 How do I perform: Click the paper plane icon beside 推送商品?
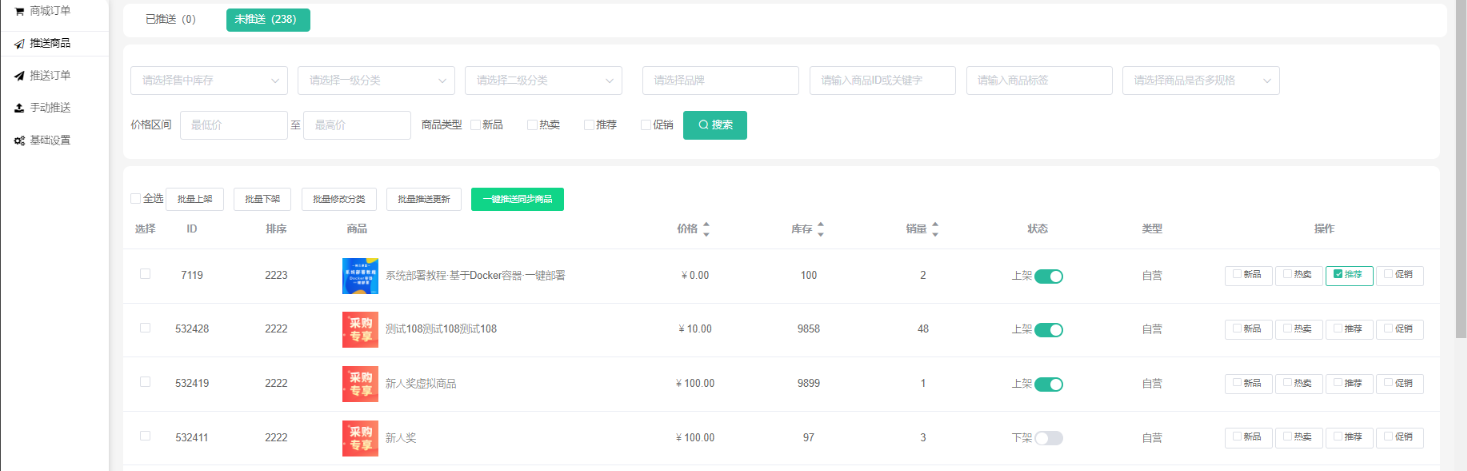point(19,44)
